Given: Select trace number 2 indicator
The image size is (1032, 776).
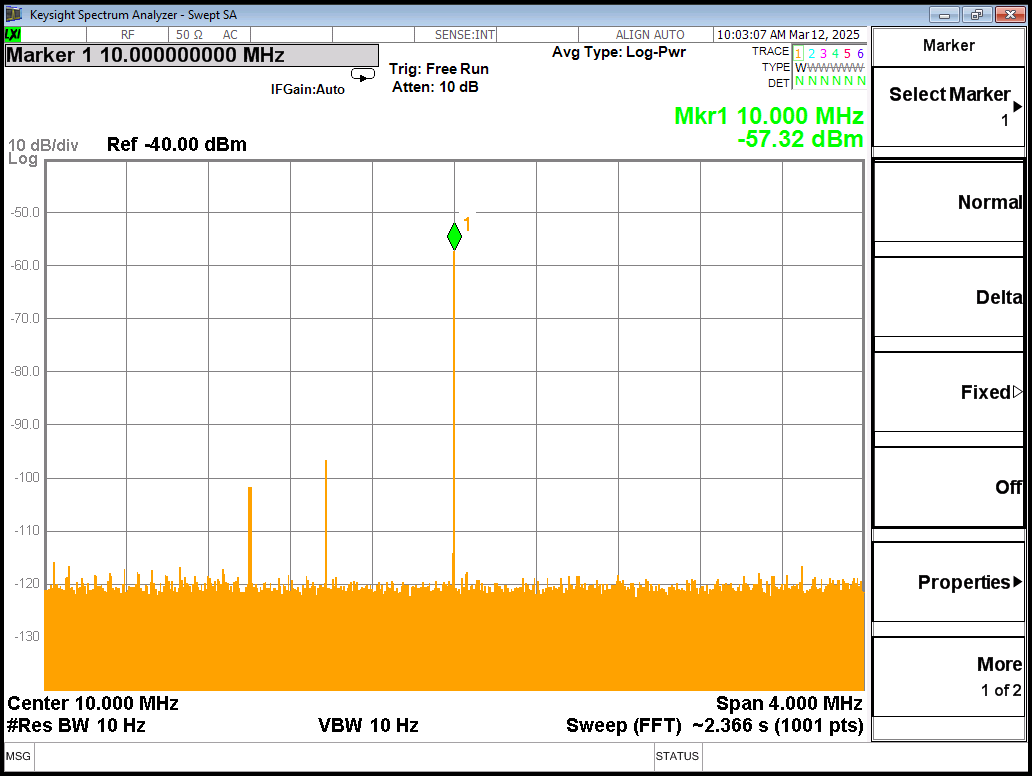Looking at the screenshot, I should pyautogui.click(x=811, y=53).
